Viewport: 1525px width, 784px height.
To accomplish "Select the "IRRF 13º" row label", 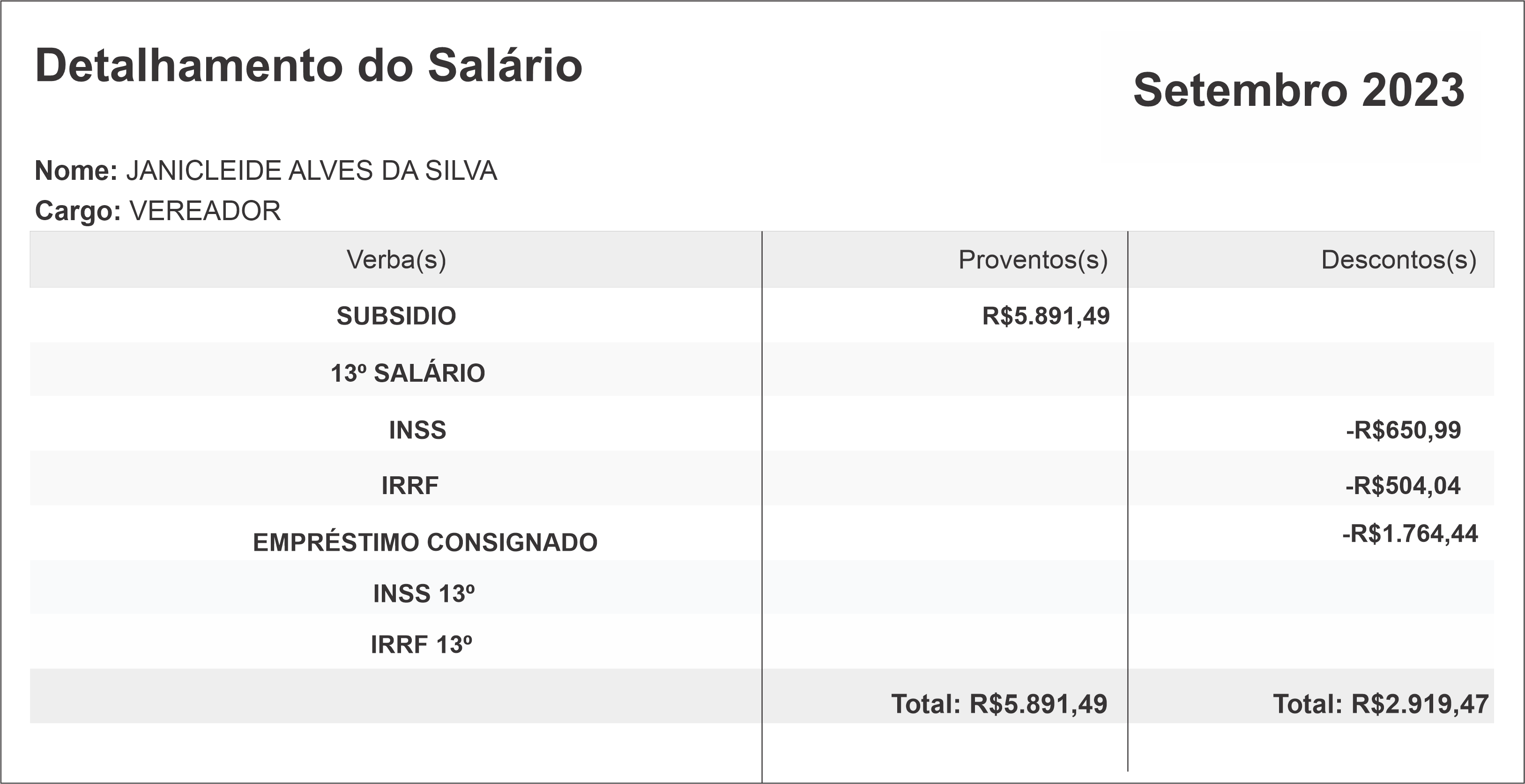I will coord(422,645).
